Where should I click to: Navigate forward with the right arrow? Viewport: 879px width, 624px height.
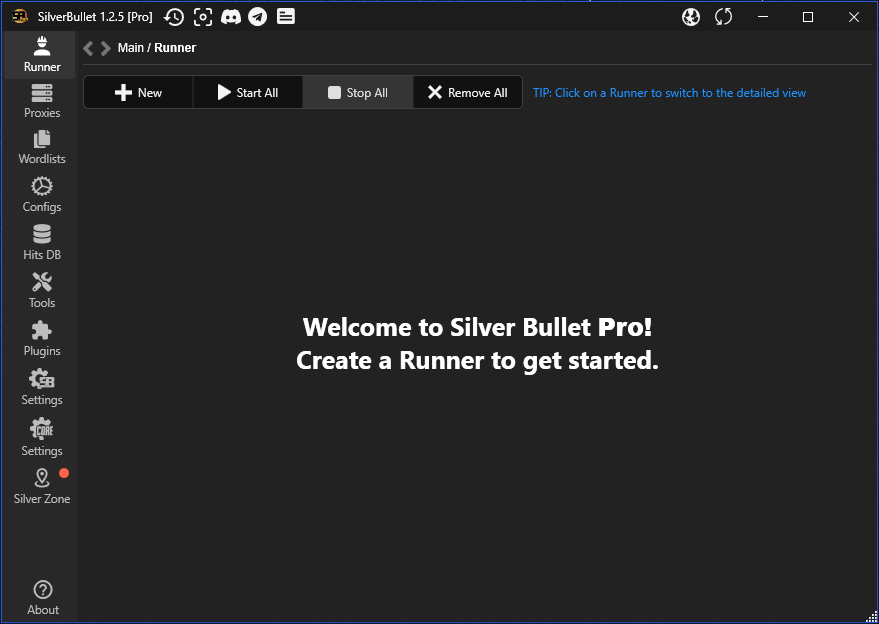tap(105, 48)
